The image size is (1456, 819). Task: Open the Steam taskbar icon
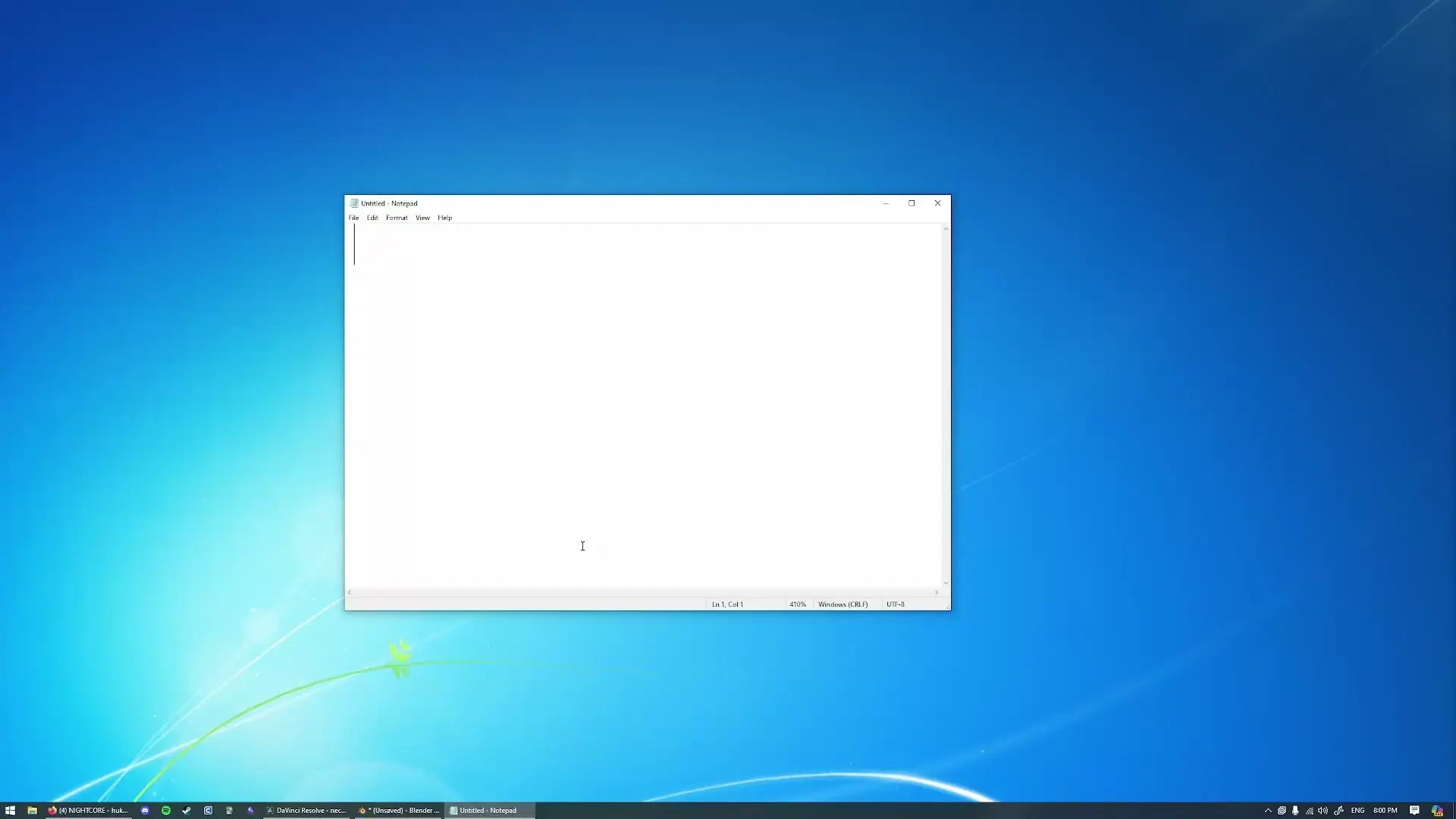(187, 811)
